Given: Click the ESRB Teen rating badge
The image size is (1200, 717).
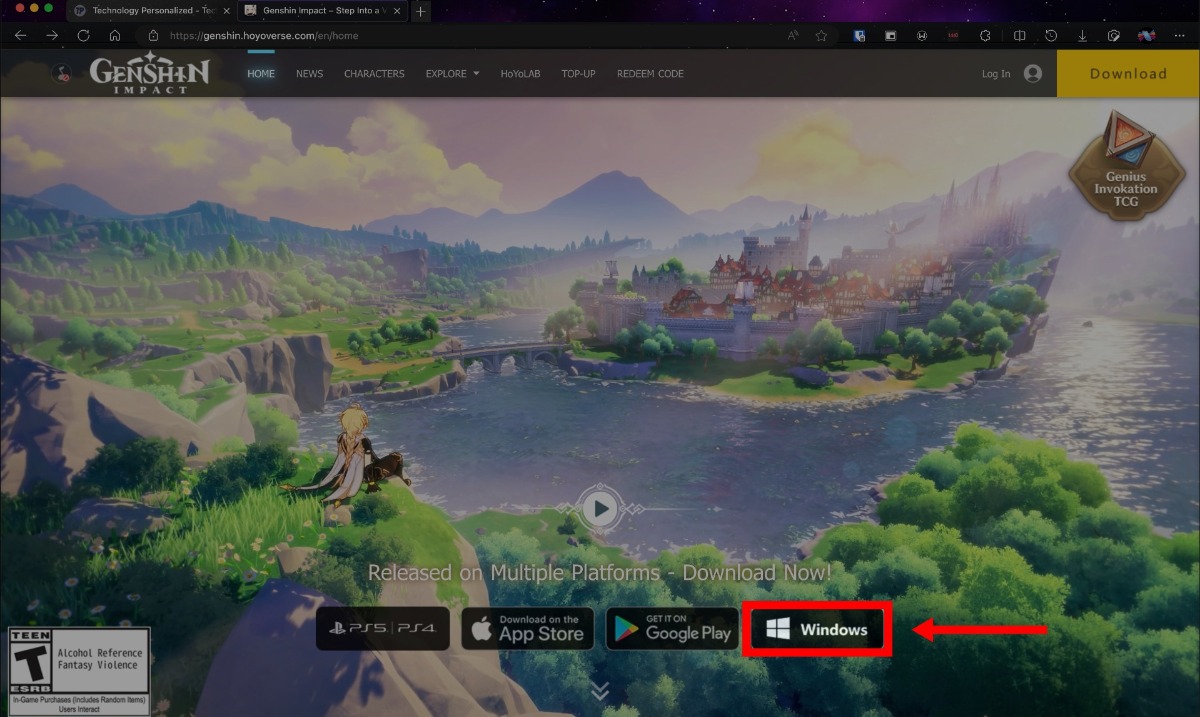Looking at the screenshot, I should click(x=78, y=671).
